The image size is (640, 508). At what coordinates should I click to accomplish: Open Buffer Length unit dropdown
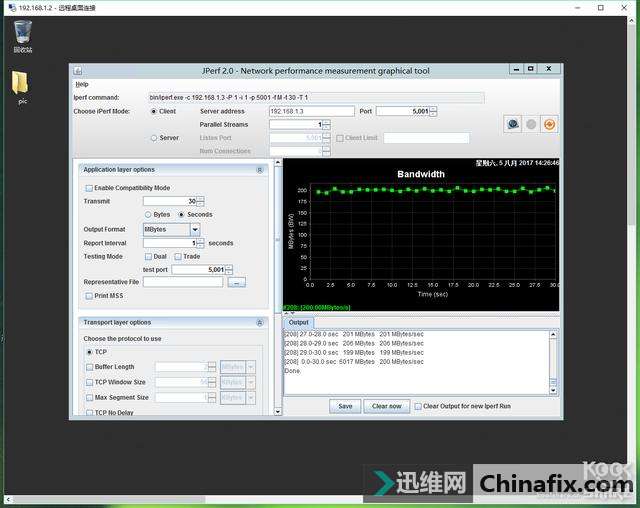pos(251,367)
